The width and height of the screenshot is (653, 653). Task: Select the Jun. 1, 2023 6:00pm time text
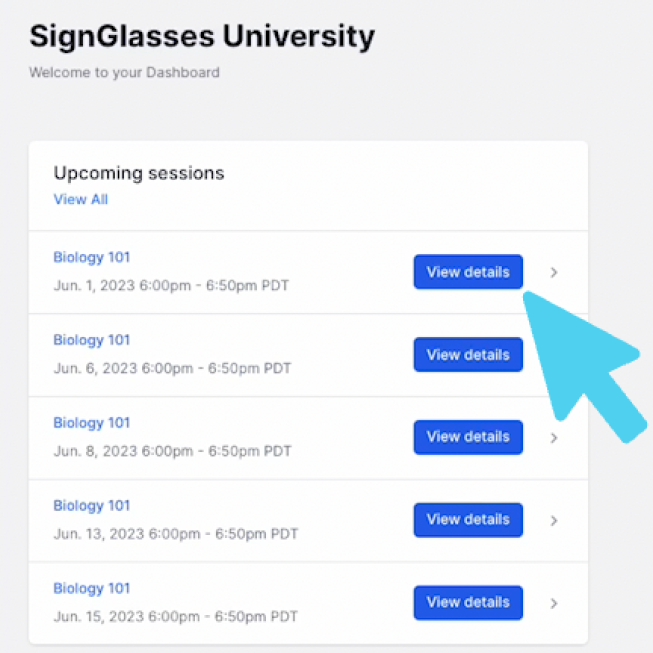[171, 286]
